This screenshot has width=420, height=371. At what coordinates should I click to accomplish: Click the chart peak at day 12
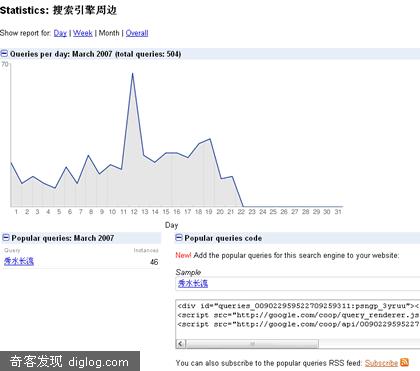(x=133, y=74)
